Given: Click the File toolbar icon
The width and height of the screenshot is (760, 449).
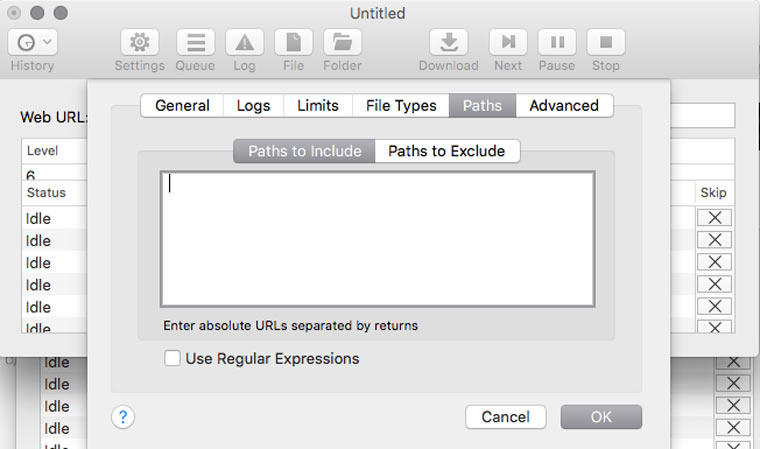Looking at the screenshot, I should tap(293, 43).
